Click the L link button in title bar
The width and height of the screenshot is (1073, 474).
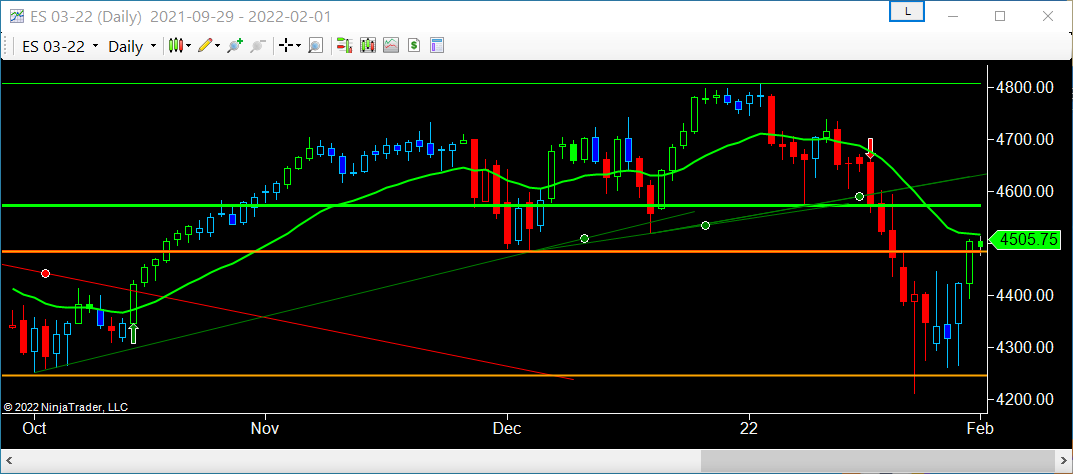point(907,12)
